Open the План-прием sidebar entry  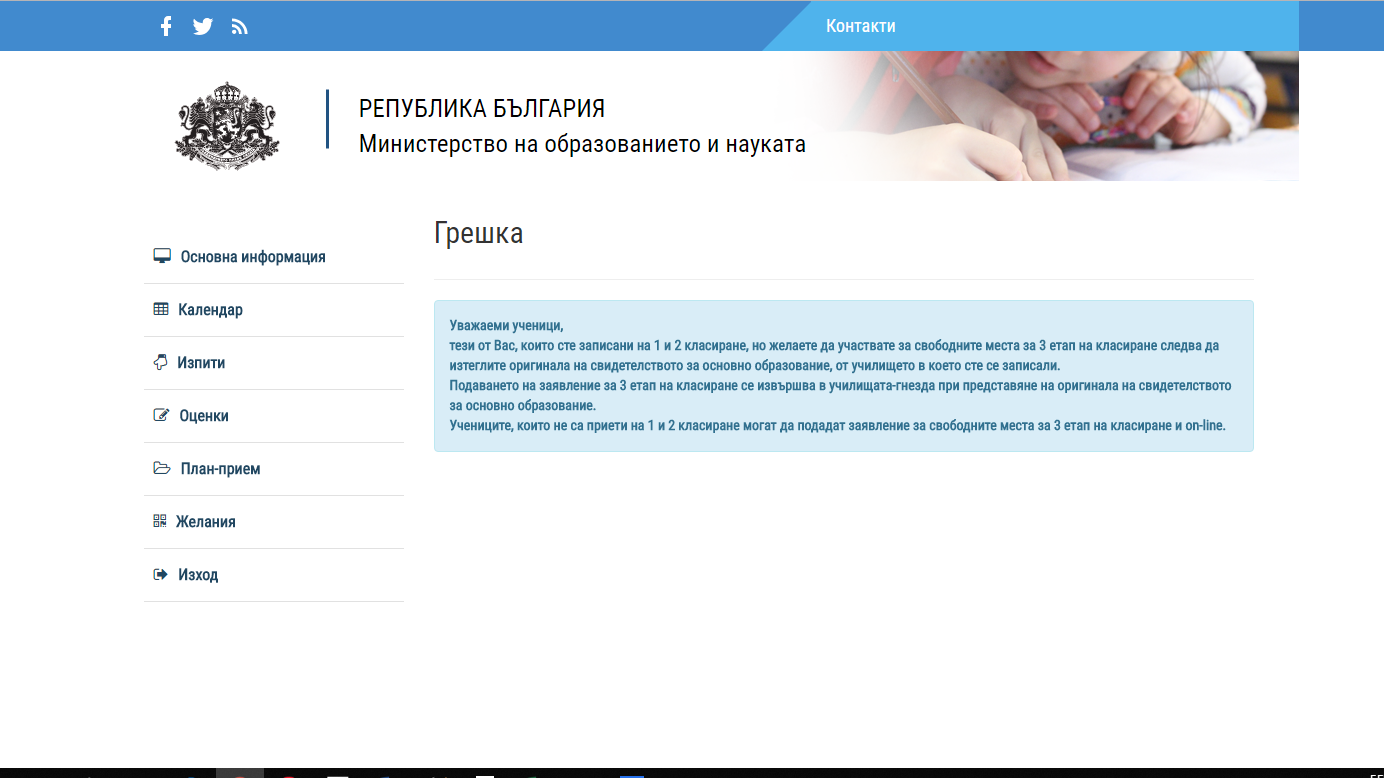click(x=220, y=469)
